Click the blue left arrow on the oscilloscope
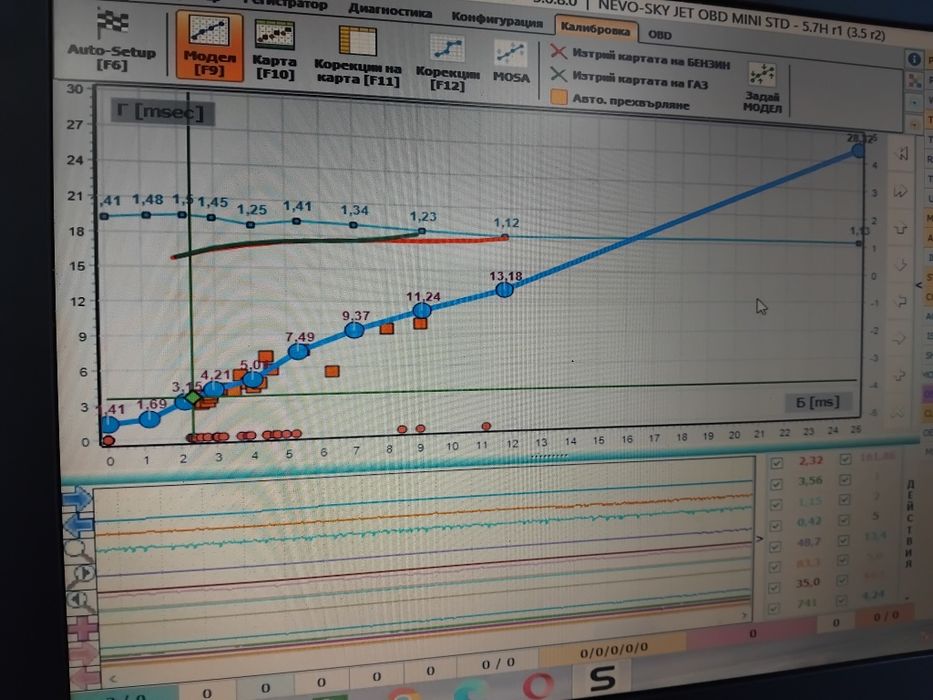Image resolution: width=933 pixels, height=700 pixels. (x=78, y=525)
